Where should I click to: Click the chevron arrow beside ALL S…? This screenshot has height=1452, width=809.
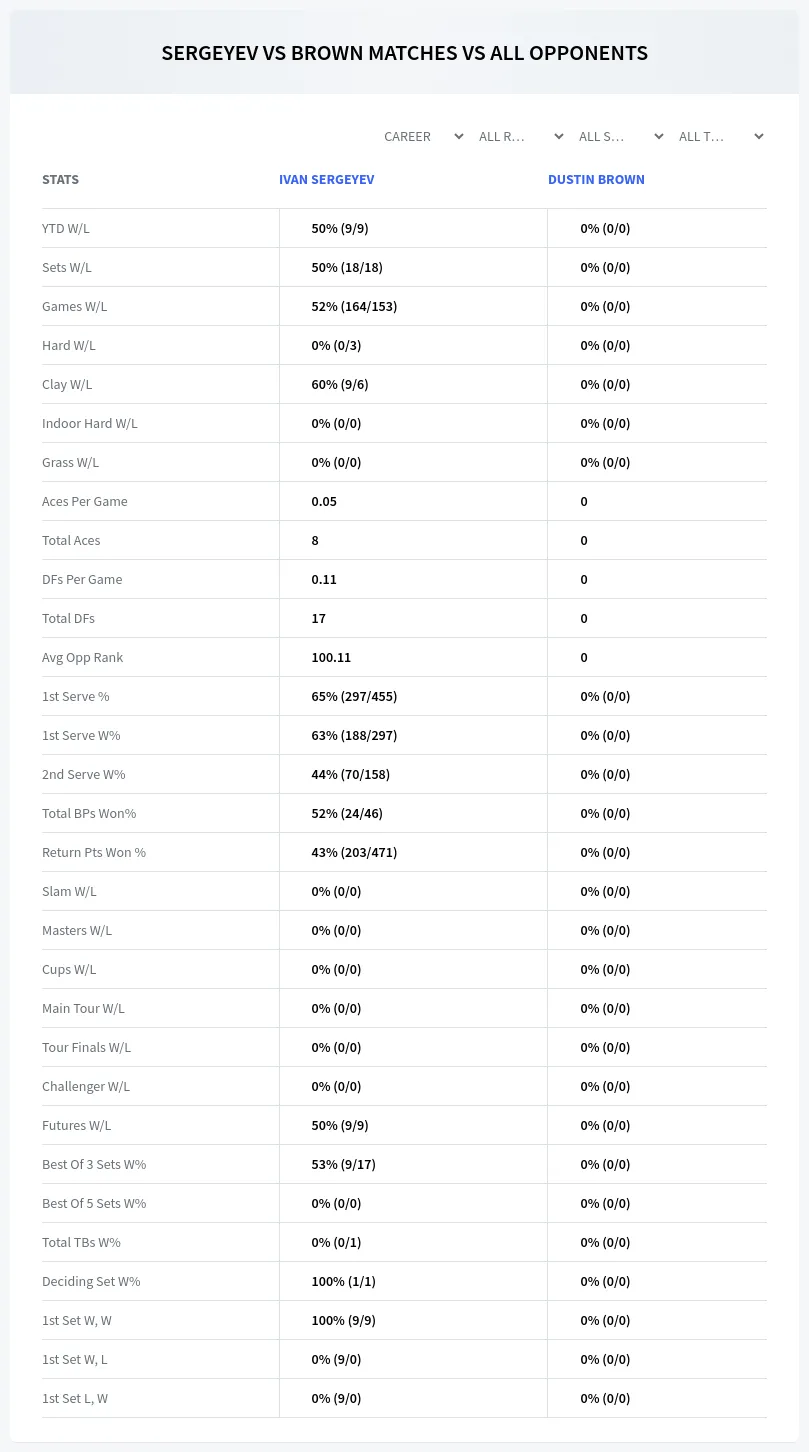click(x=659, y=136)
